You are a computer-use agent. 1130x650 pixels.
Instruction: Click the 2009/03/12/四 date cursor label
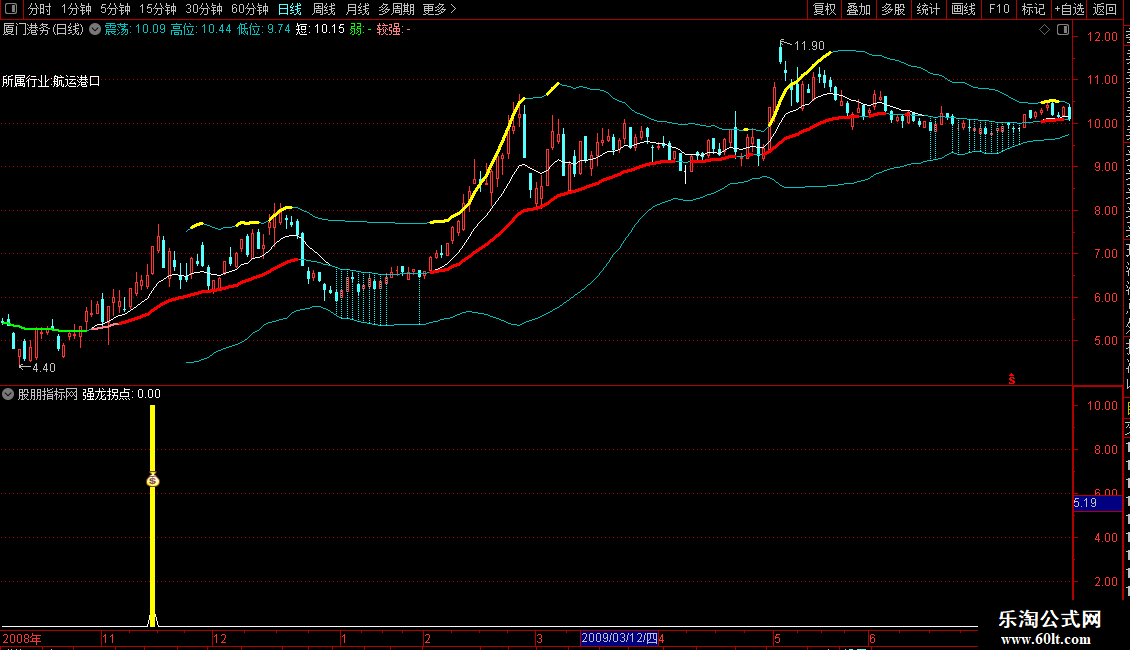click(620, 638)
